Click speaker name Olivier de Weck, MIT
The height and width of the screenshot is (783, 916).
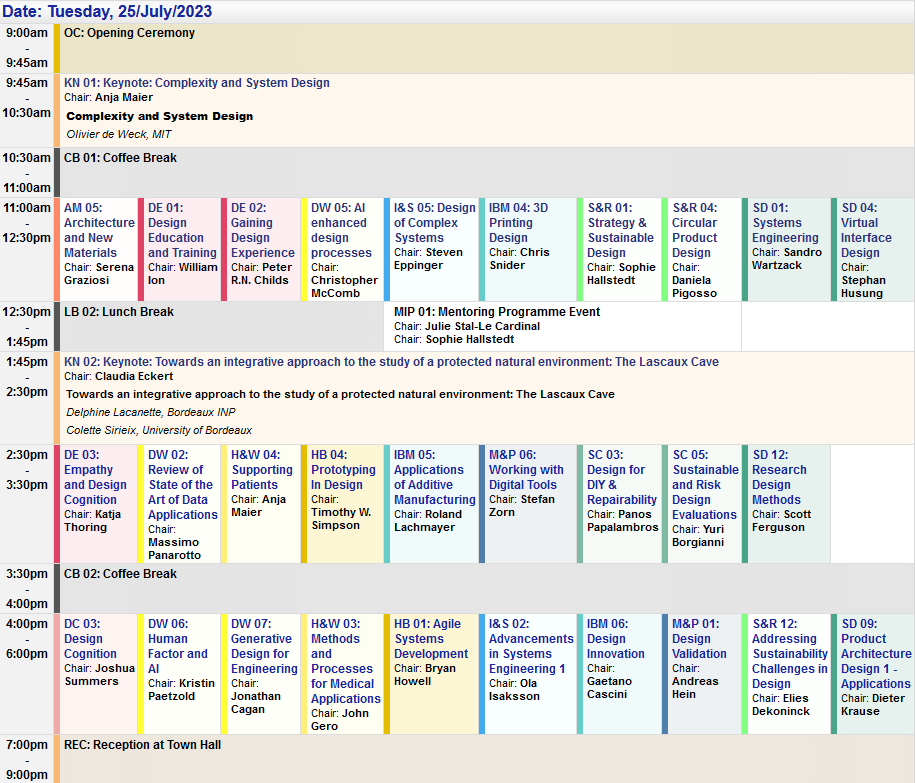[119, 134]
